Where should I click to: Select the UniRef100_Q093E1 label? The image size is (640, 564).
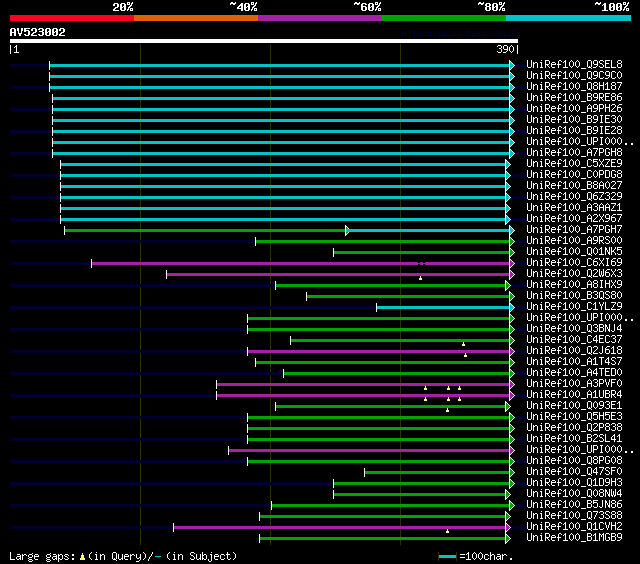tap(574, 406)
